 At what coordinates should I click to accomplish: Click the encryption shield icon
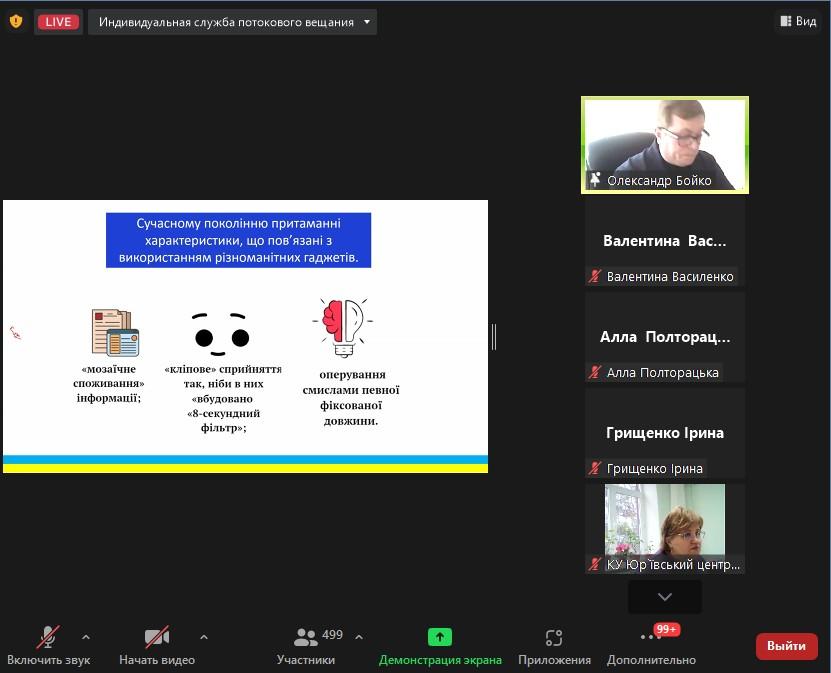[x=15, y=21]
